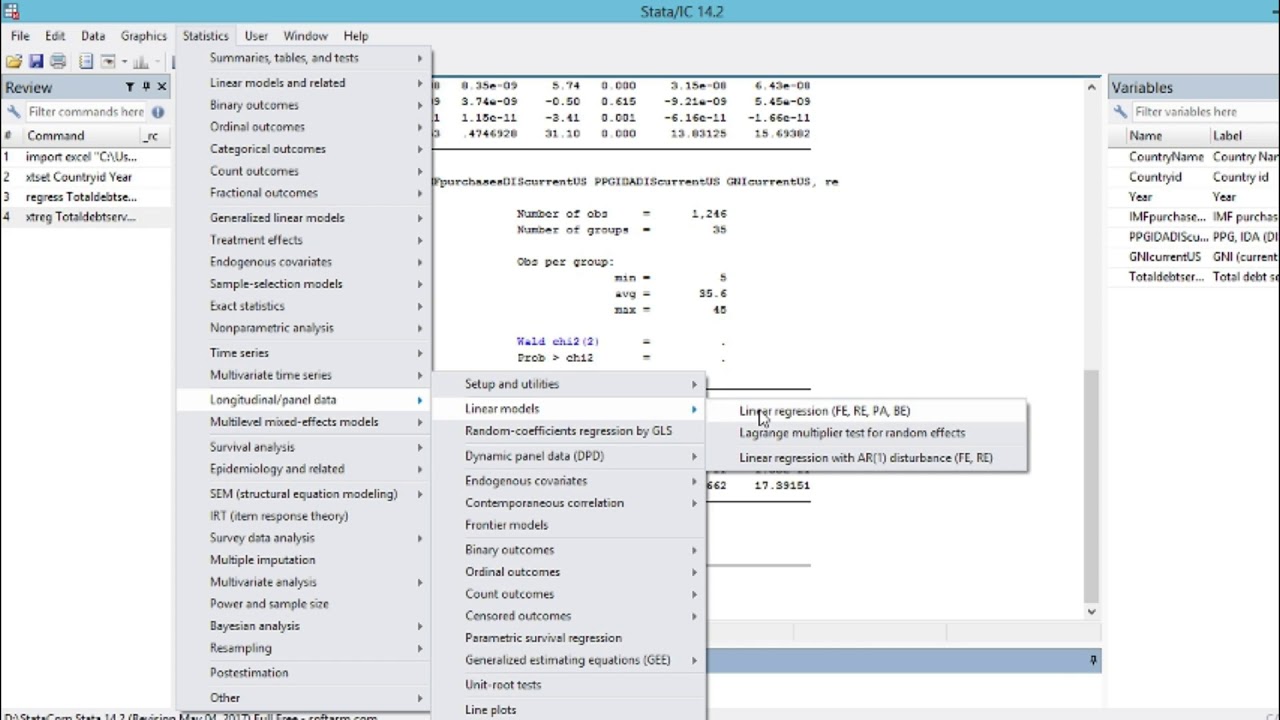Click the Results window vertical scrollbar thumb
1280x720 pixels.
tap(1091, 485)
